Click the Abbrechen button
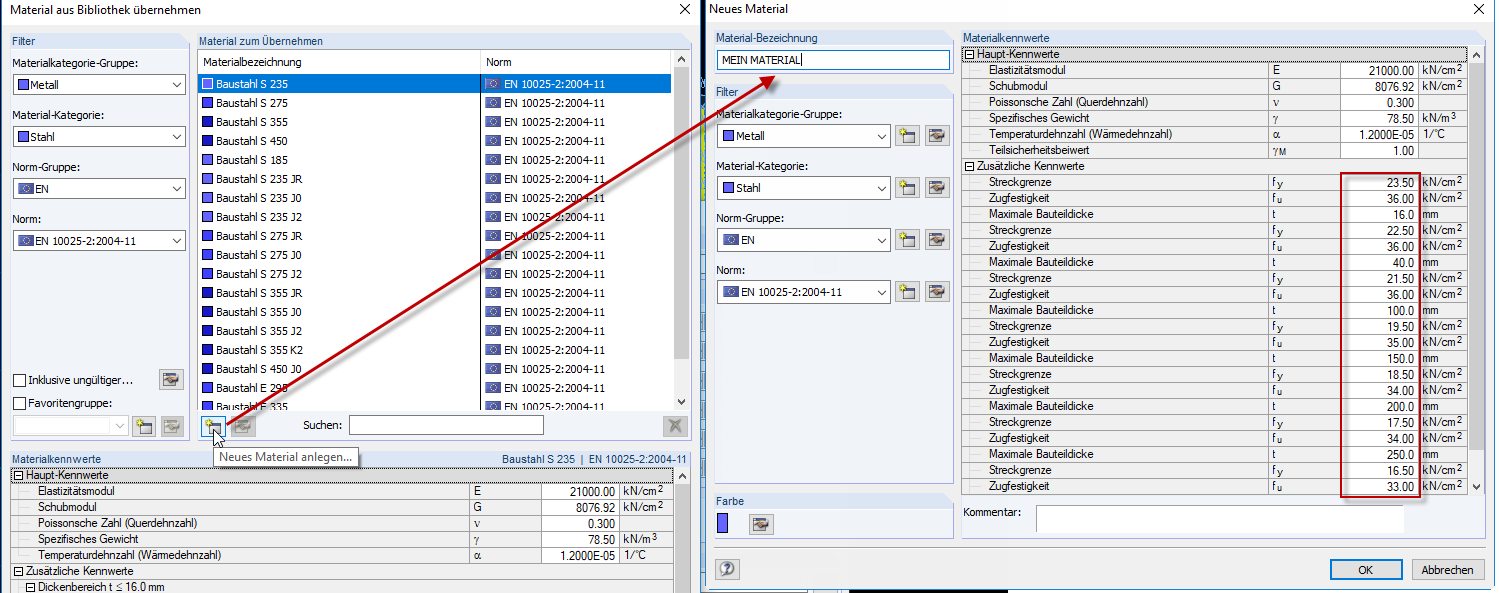 (1448, 569)
